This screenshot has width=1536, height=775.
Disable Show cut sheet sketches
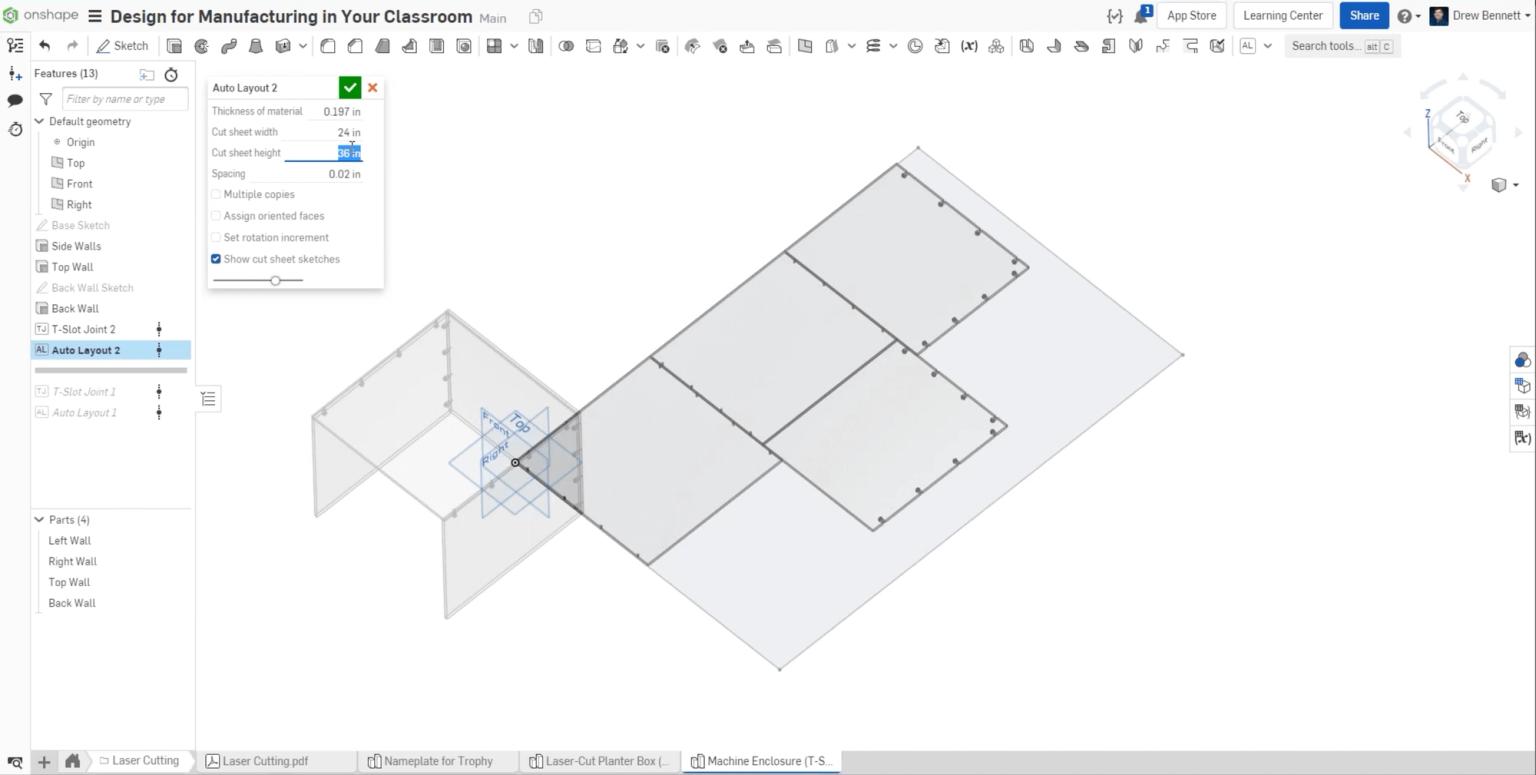click(x=216, y=259)
